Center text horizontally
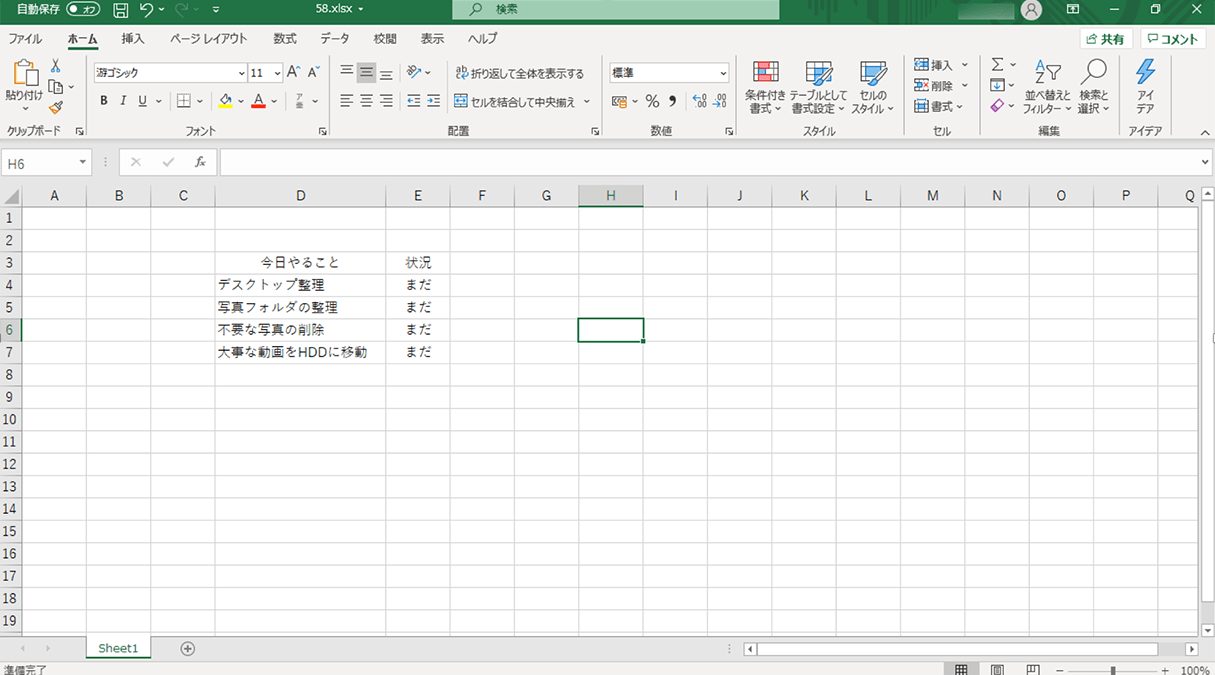 [366, 101]
